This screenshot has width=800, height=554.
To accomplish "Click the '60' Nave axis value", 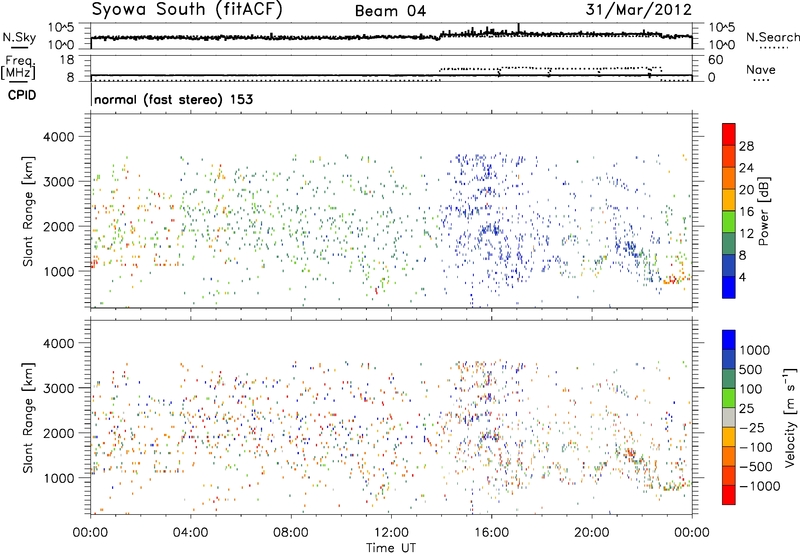I will tap(715, 60).
